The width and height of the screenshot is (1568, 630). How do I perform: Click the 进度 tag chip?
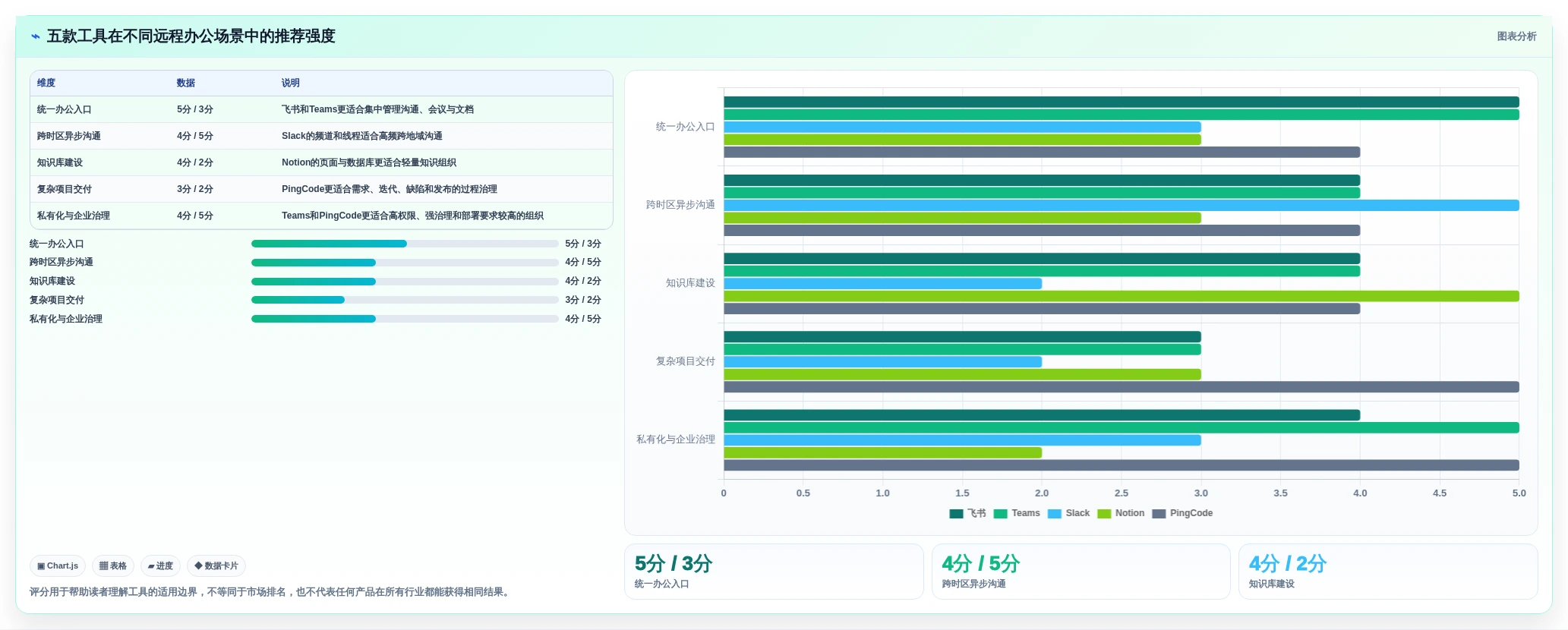[160, 566]
